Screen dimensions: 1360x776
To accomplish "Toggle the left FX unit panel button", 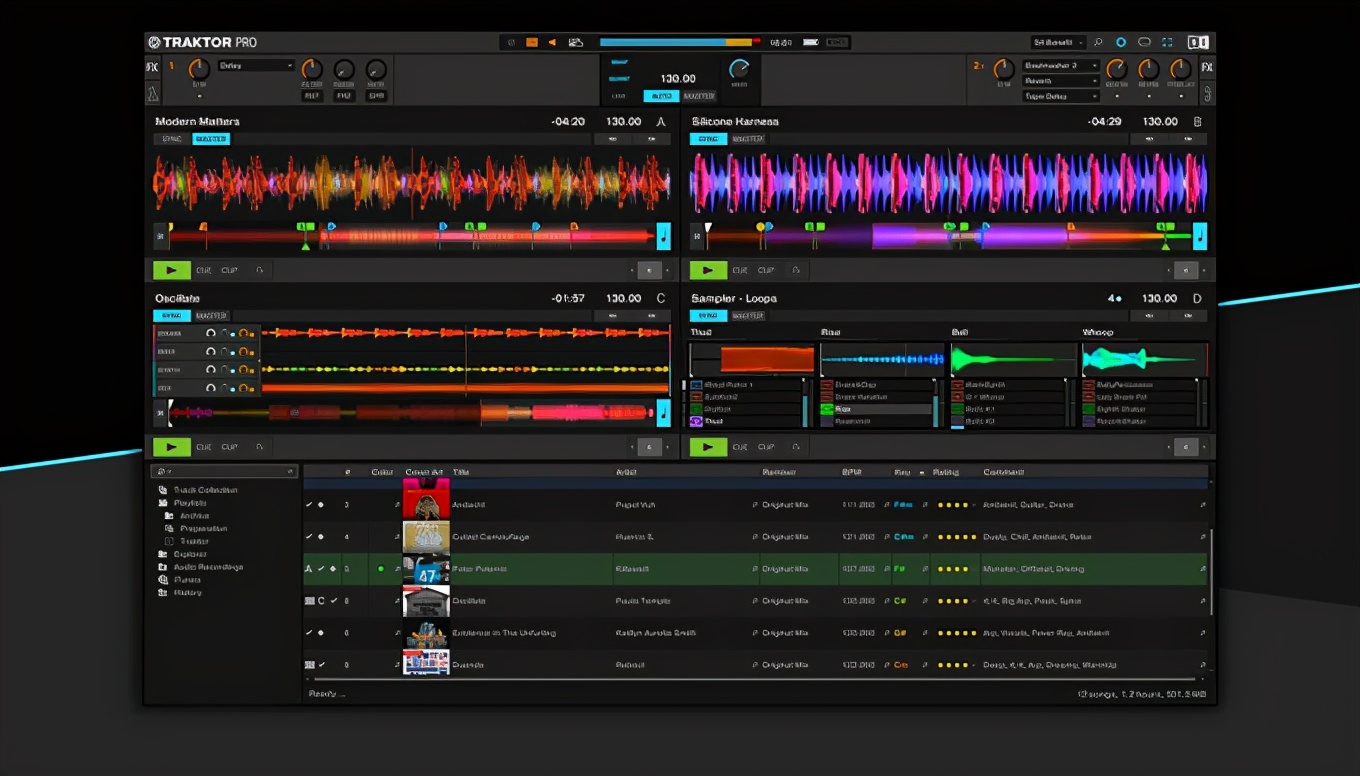I will click(152, 68).
